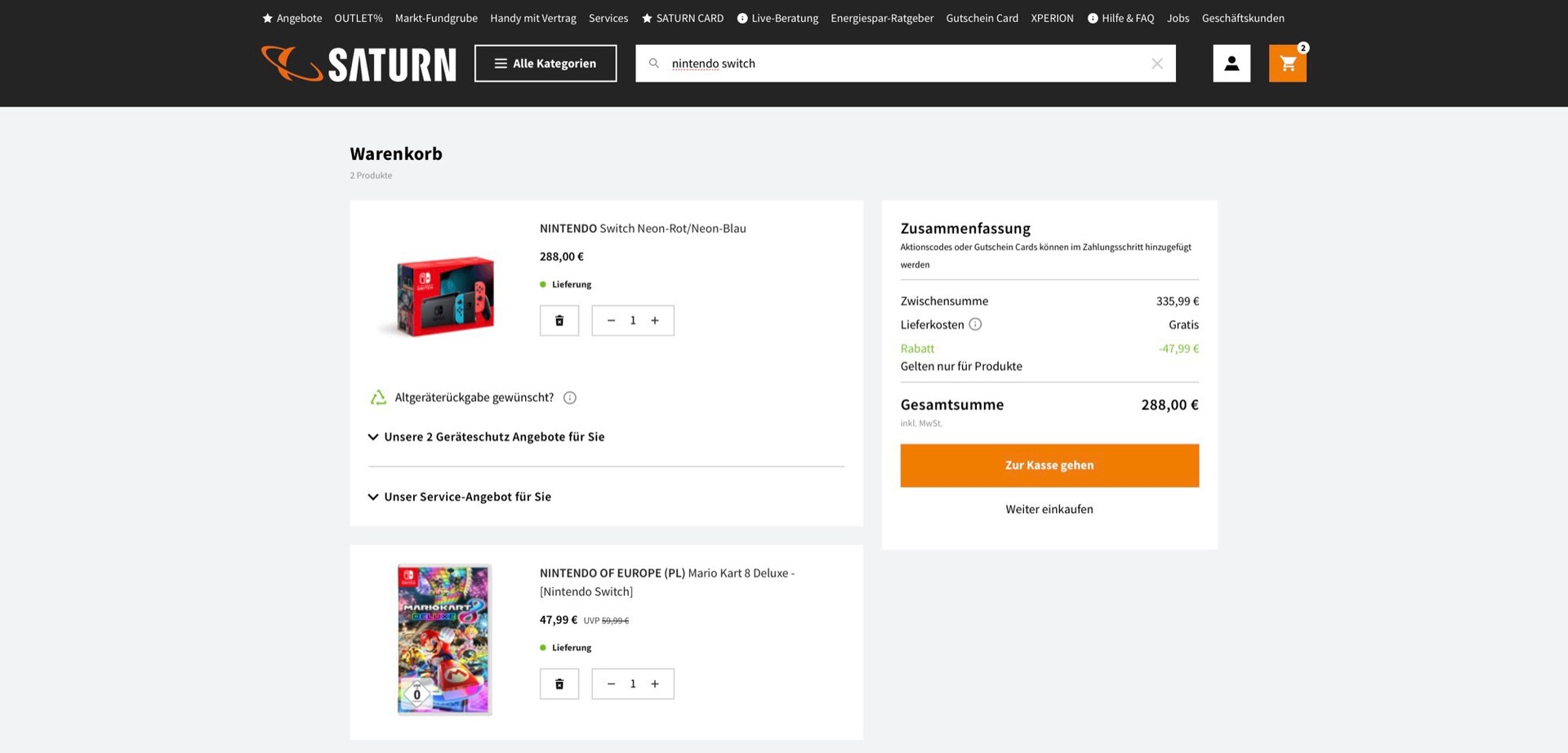
Task: Click the Saturn logo
Action: [359, 64]
